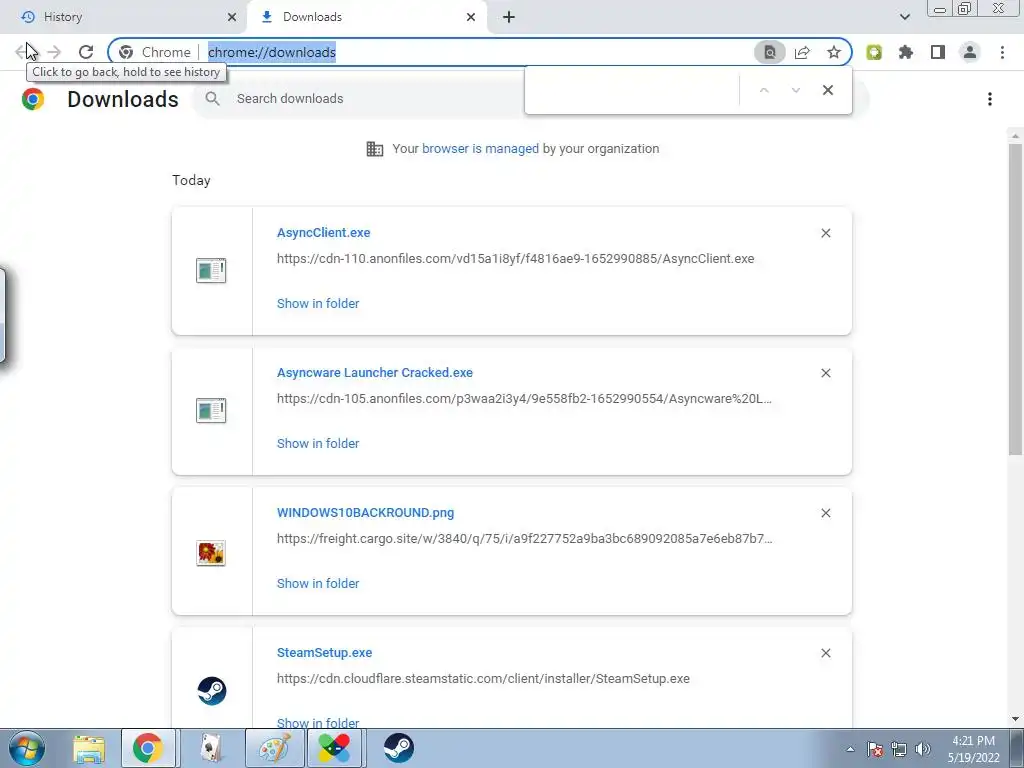This screenshot has width=1024, height=768.
Task: Switch to the History tab
Action: (124, 17)
